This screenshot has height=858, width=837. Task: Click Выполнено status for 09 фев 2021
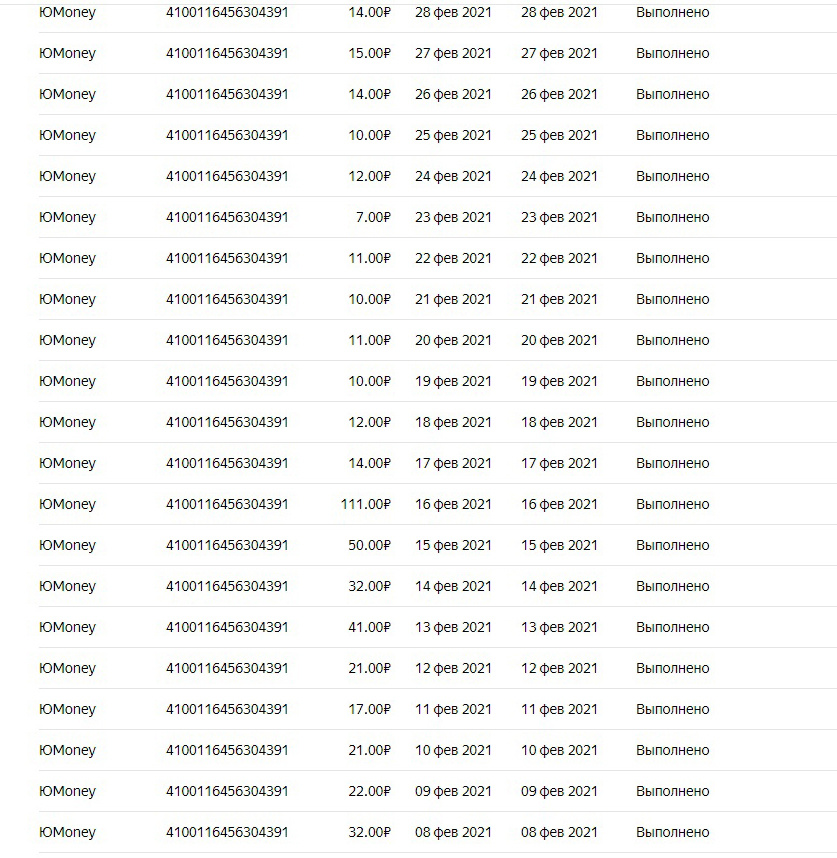click(672, 791)
